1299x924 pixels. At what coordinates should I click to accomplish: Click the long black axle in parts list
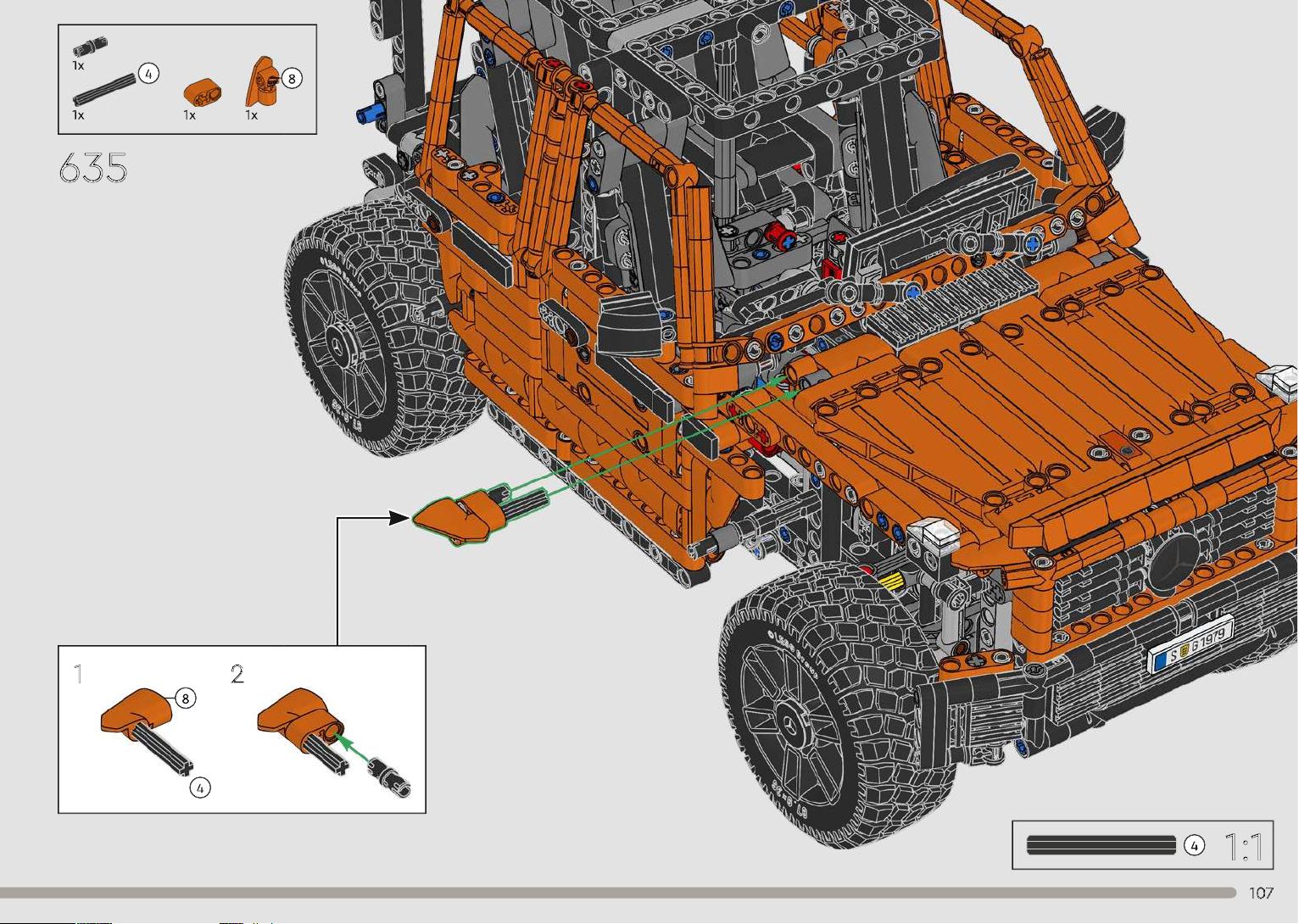click(x=105, y=88)
